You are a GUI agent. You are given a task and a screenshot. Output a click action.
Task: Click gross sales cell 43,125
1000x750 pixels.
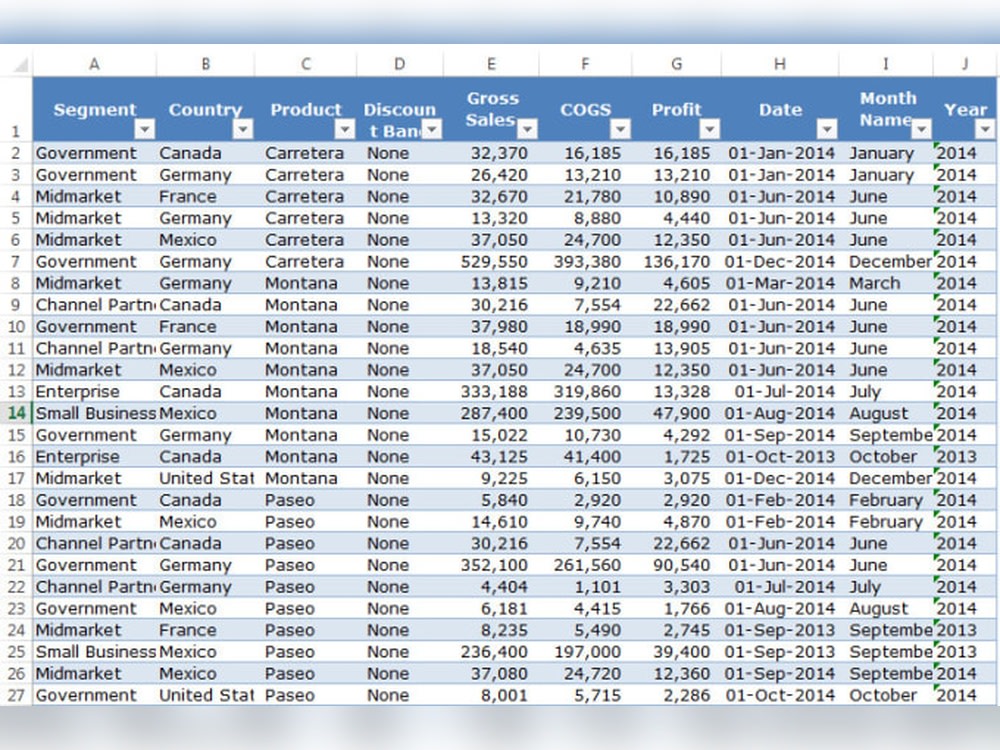pos(491,457)
